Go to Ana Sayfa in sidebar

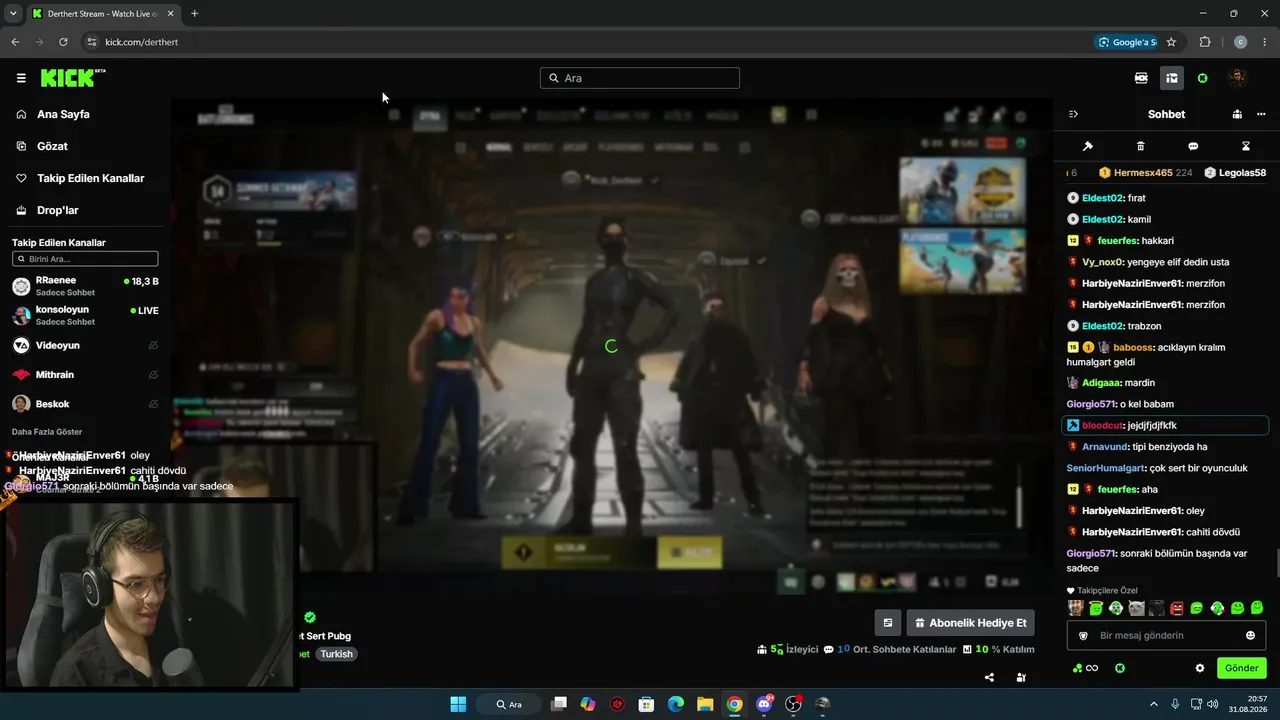63,114
